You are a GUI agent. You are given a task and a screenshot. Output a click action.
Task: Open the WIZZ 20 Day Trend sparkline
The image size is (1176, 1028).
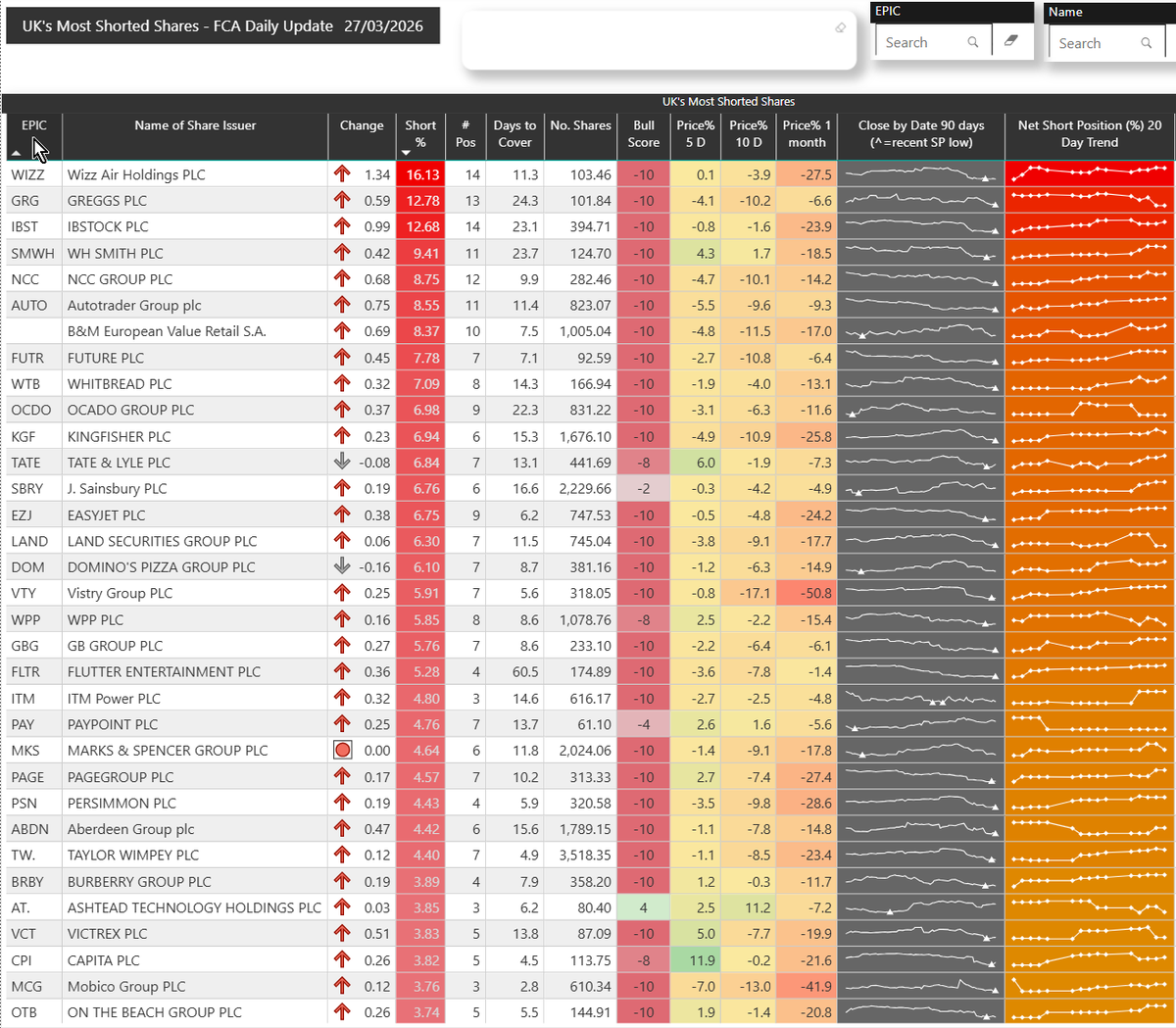[1090, 174]
